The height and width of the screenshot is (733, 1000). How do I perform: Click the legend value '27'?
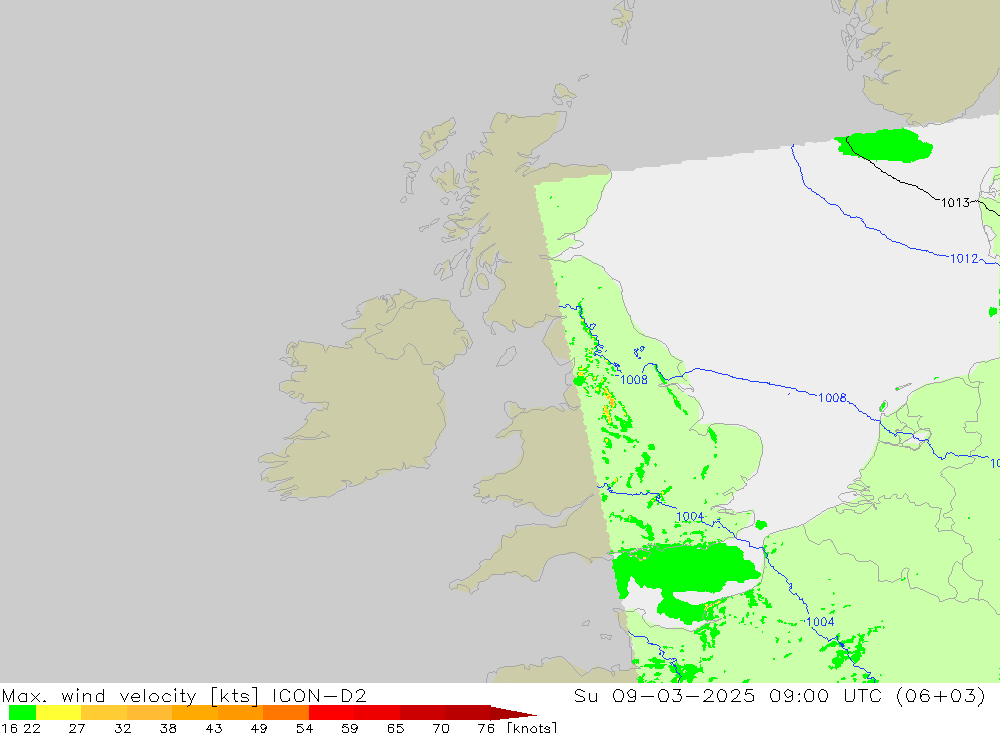[x=77, y=728]
